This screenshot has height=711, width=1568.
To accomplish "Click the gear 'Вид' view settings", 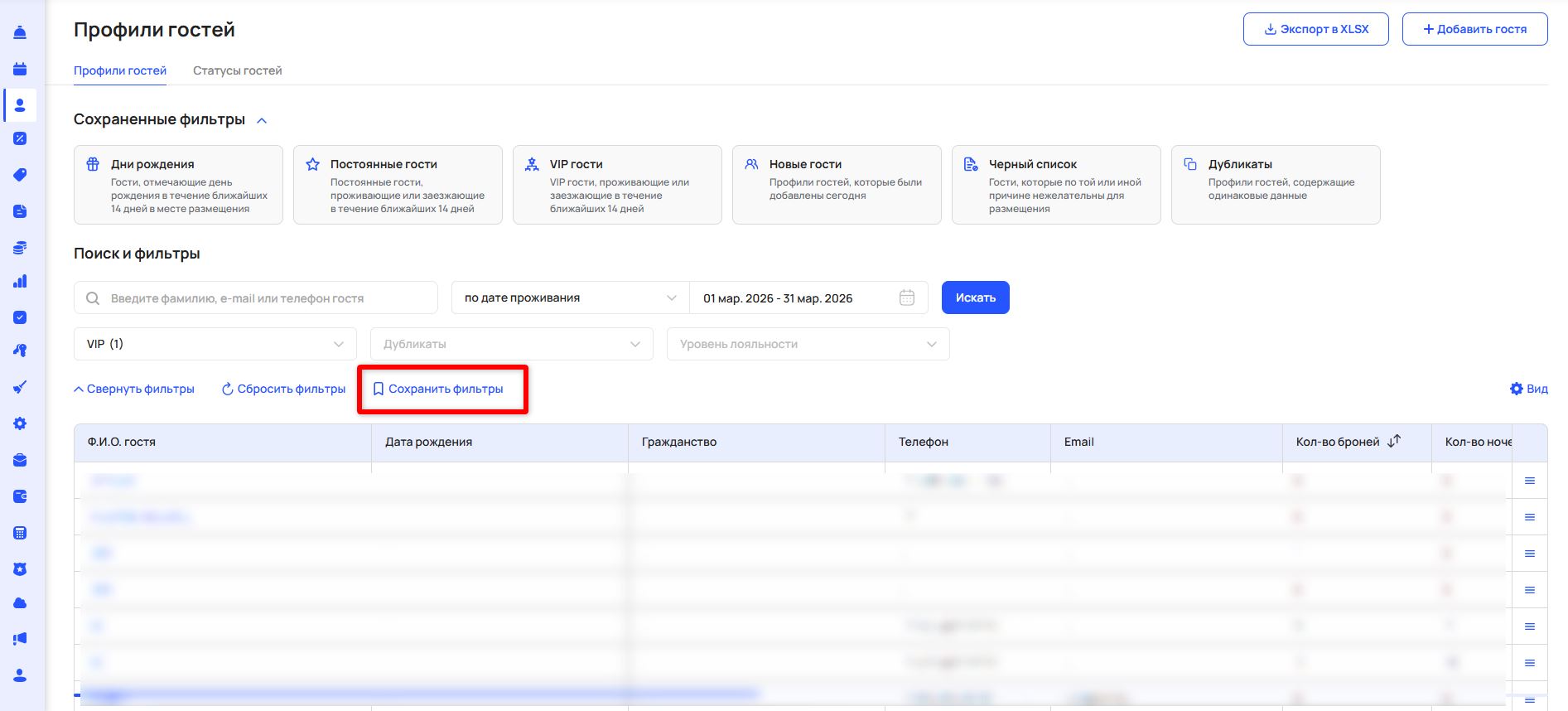I will (x=1528, y=389).
